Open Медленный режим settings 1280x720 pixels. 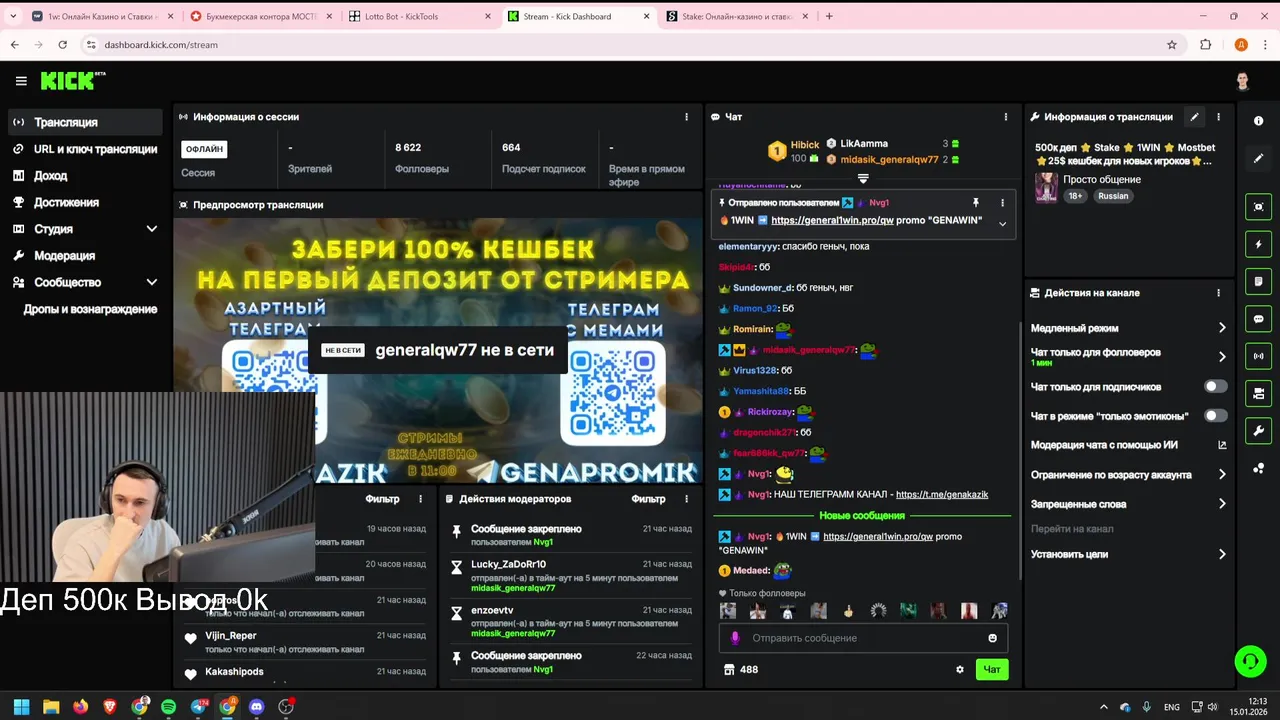(1128, 328)
